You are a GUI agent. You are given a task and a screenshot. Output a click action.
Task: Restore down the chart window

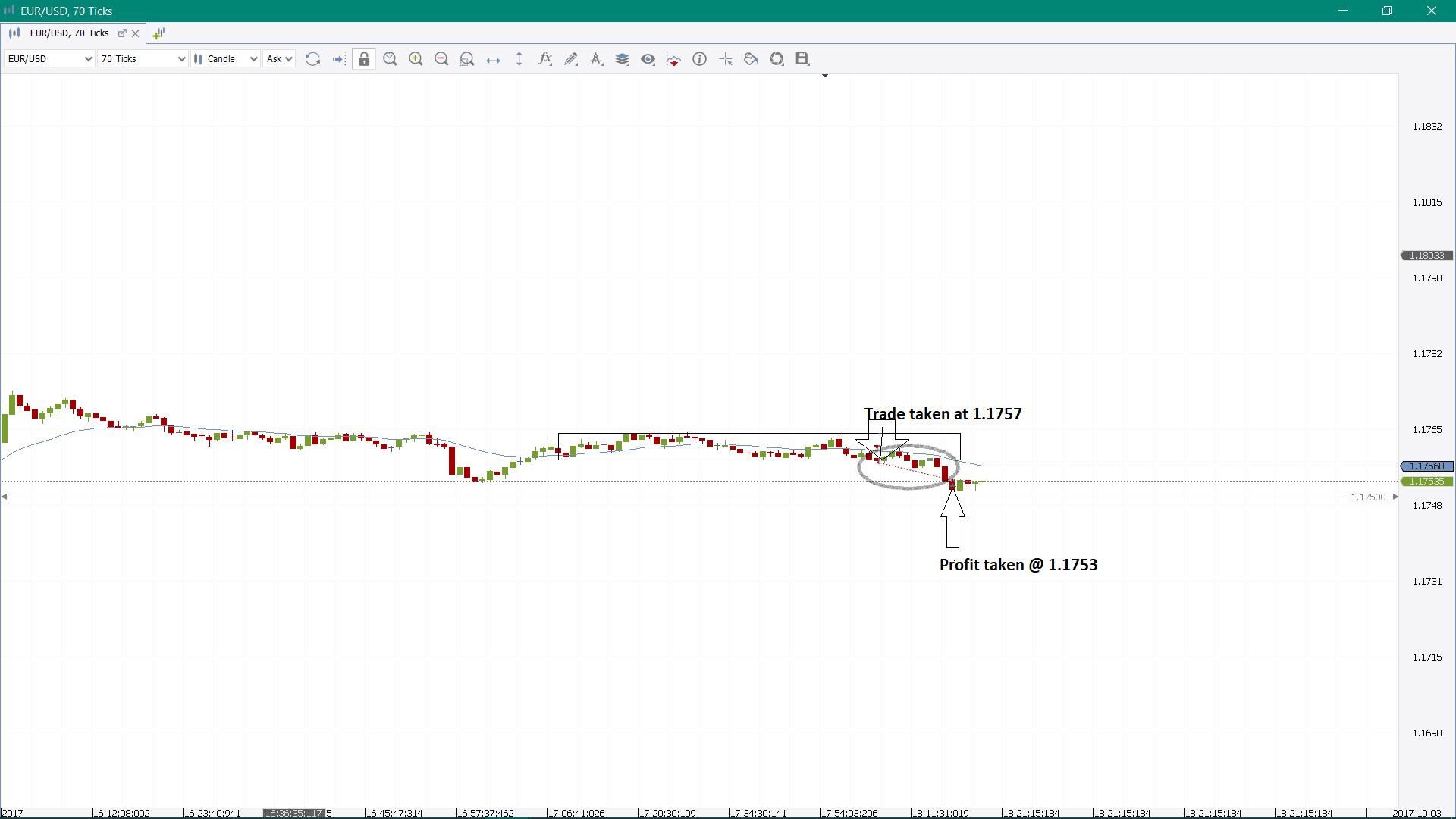pyautogui.click(x=1387, y=11)
